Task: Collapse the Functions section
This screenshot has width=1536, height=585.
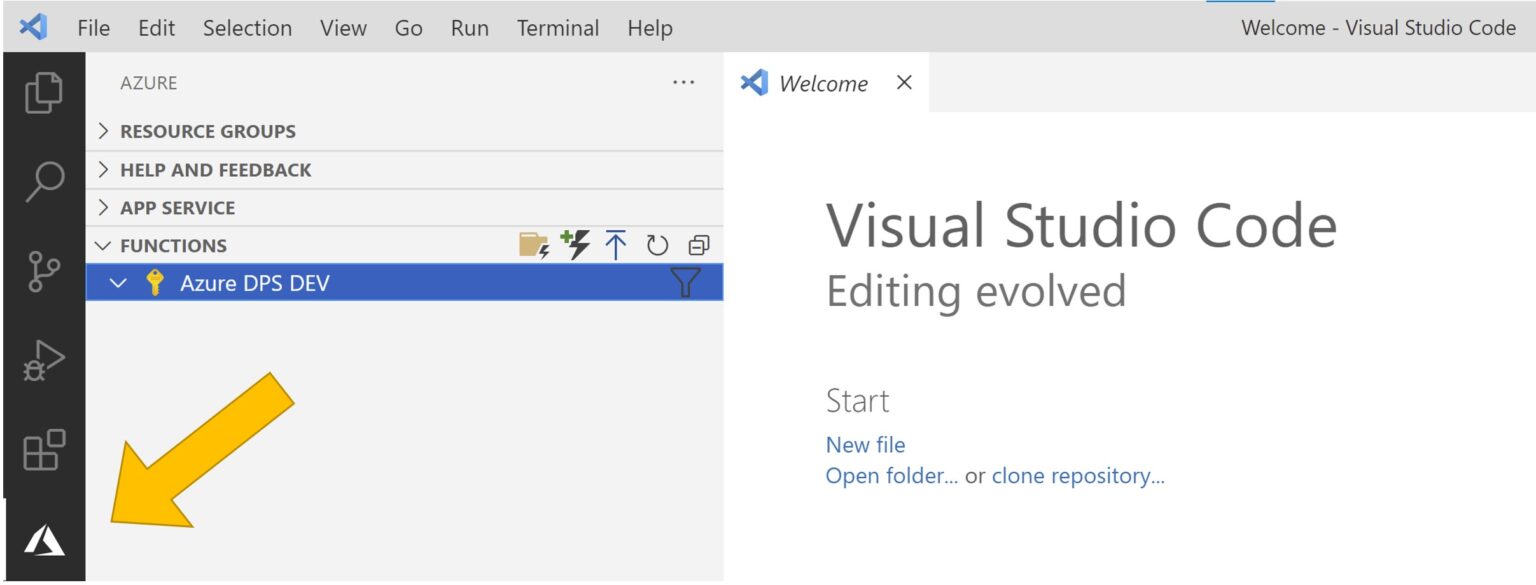Action: (x=173, y=246)
